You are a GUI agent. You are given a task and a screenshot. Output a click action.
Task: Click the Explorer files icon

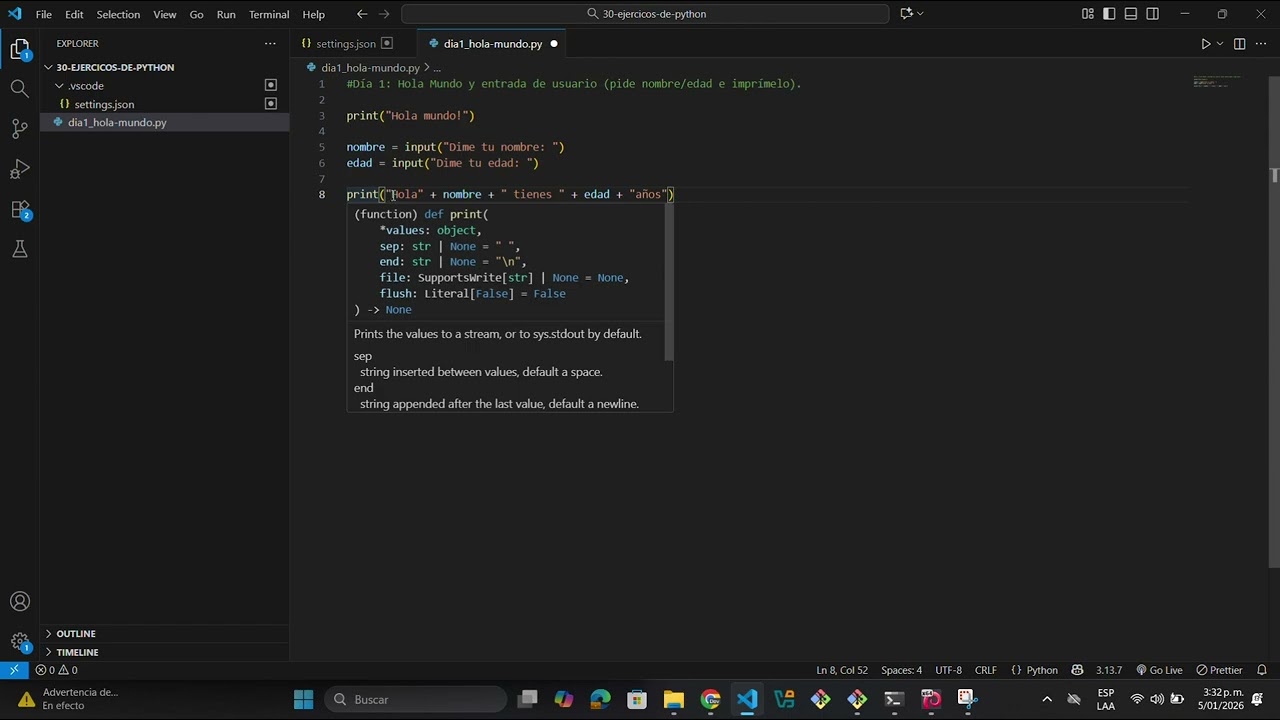(x=20, y=48)
